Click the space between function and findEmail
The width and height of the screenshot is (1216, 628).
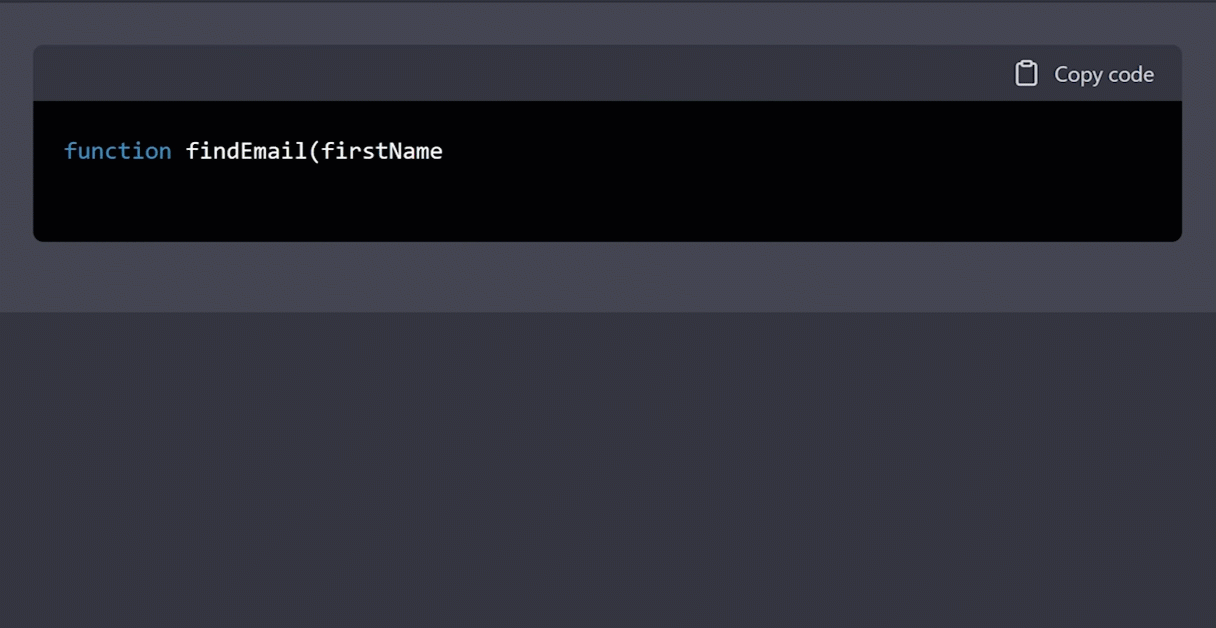click(178, 151)
